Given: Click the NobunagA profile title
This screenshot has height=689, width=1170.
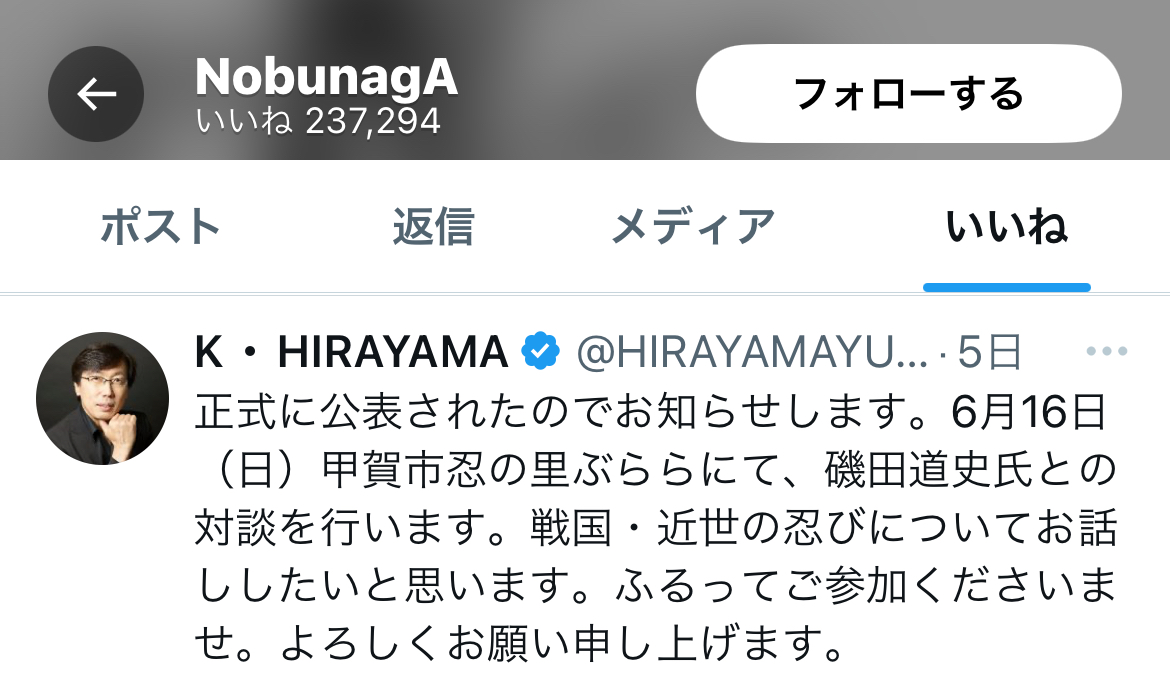Looking at the screenshot, I should pos(326,77).
